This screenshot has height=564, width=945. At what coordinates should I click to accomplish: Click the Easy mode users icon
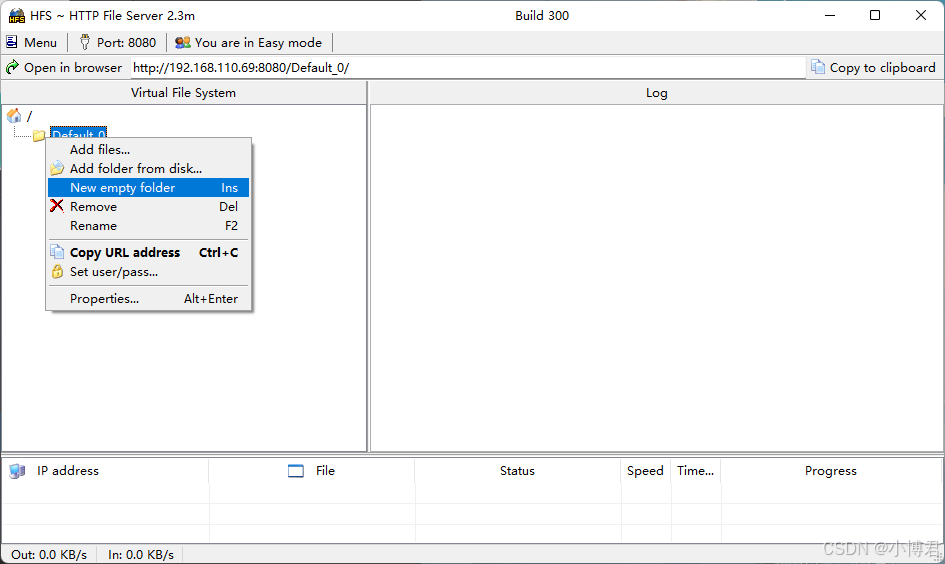click(x=183, y=42)
